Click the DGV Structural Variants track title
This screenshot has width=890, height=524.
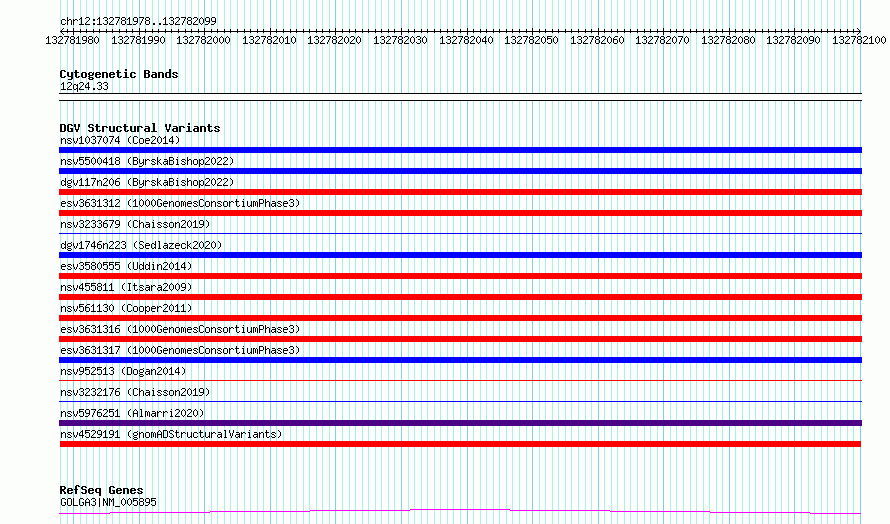(x=140, y=128)
